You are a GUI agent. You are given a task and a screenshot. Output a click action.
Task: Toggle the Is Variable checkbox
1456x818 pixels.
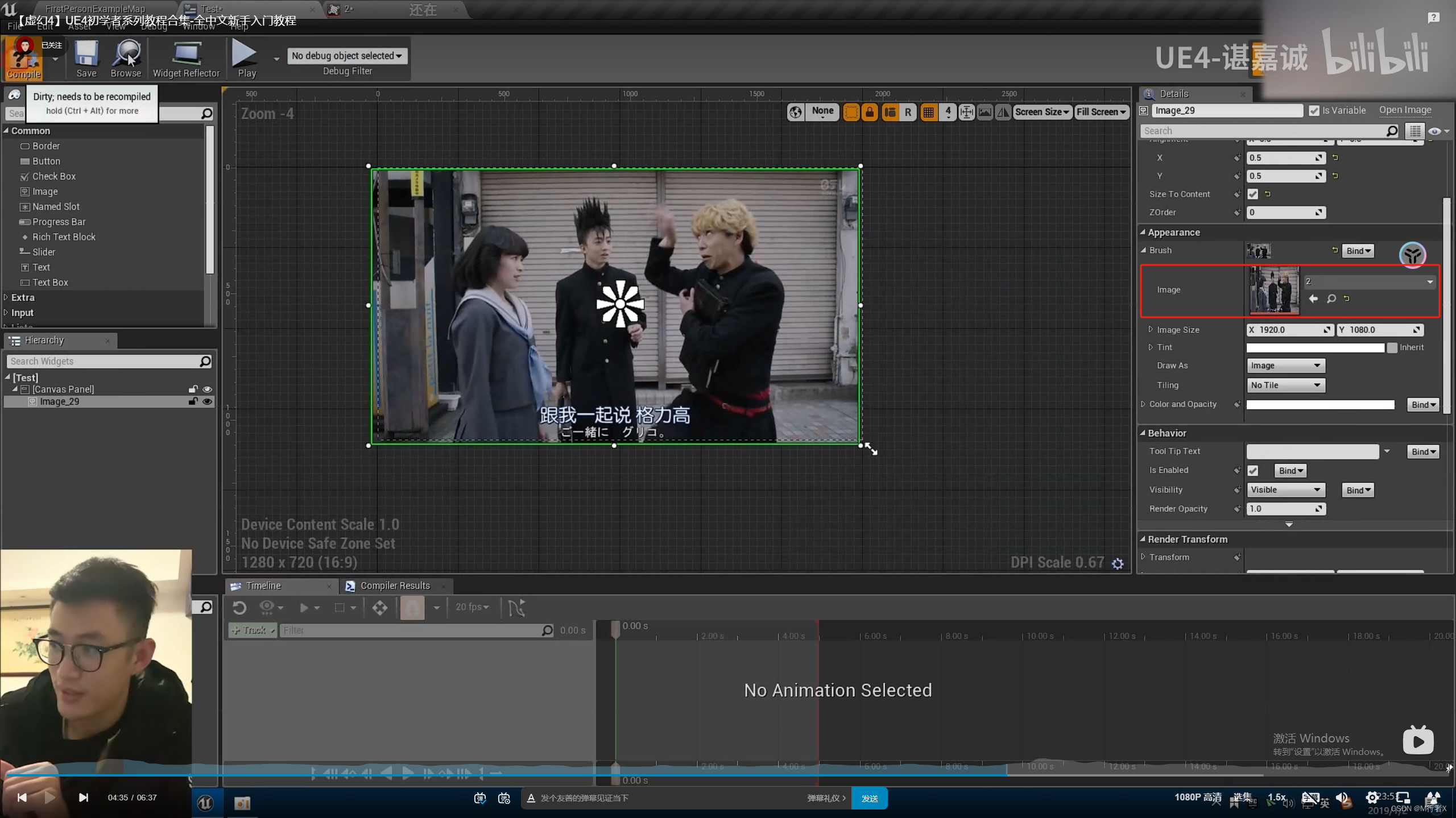[x=1313, y=111]
